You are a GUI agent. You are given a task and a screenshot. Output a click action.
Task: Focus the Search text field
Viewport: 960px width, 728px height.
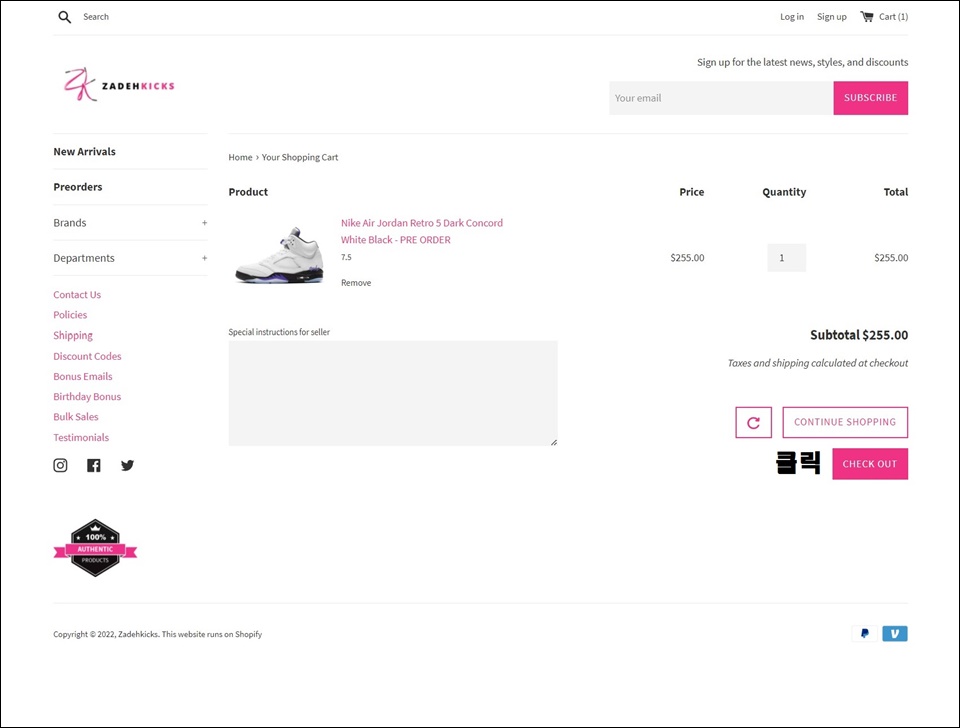point(96,17)
